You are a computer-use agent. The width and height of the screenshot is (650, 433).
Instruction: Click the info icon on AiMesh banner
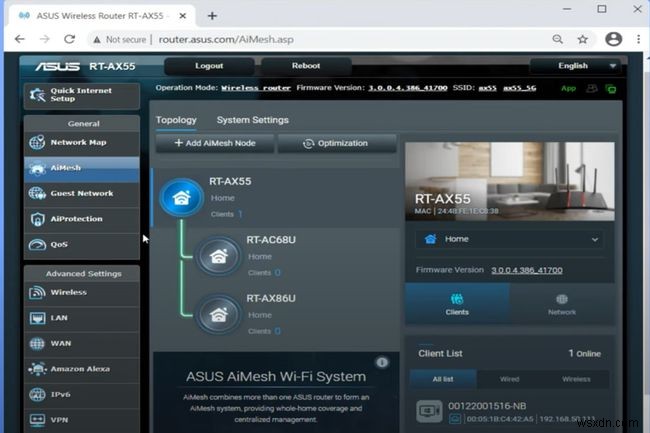click(382, 363)
